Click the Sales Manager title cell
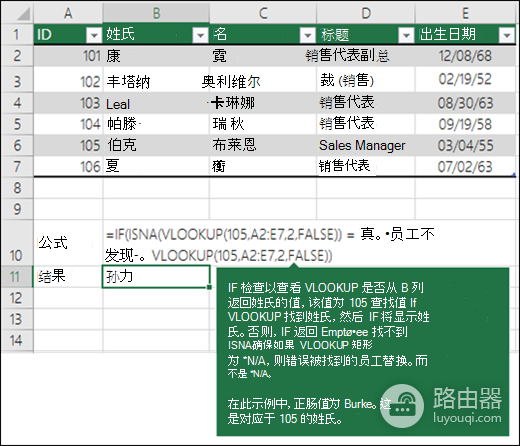This screenshot has width=520, height=446. point(366,145)
